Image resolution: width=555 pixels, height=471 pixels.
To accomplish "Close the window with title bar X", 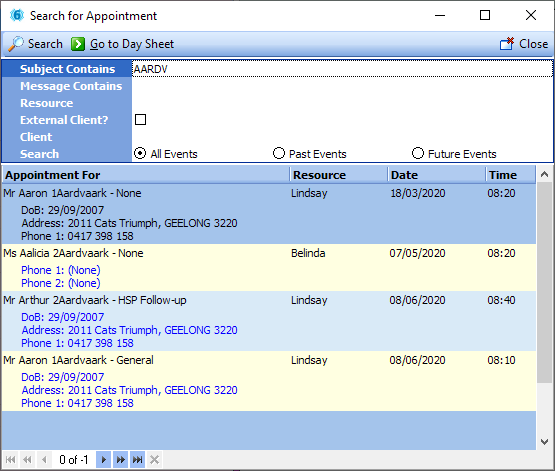I will point(531,15).
